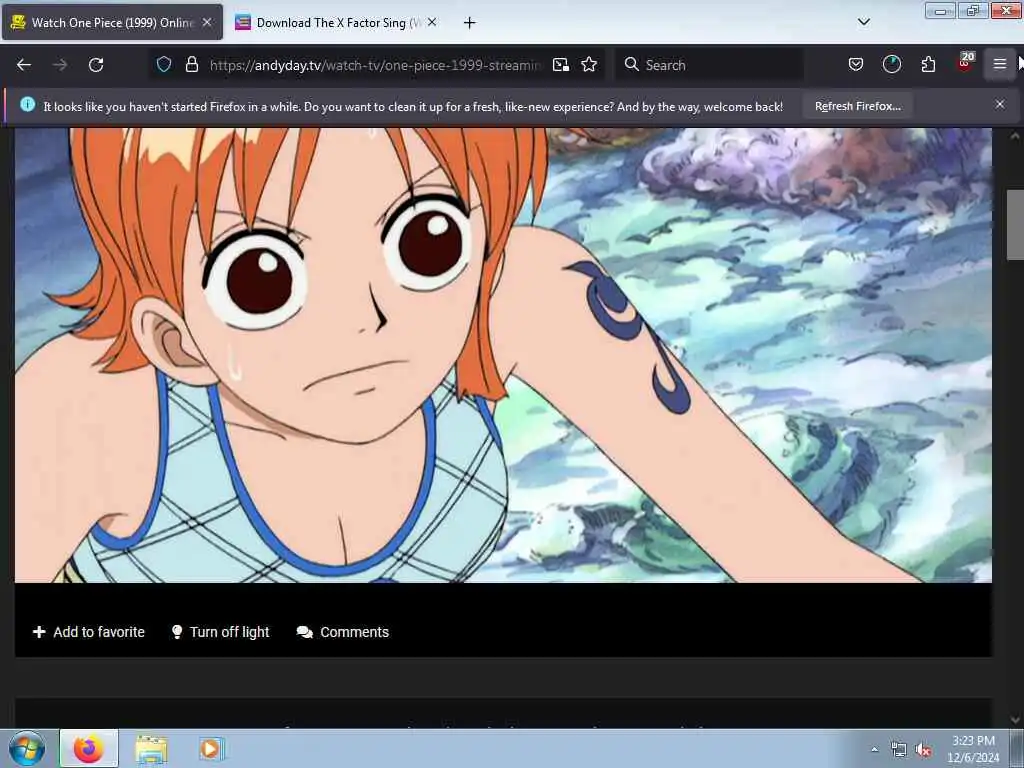Open the Windows Start menu
1024x768 pixels.
click(27, 748)
